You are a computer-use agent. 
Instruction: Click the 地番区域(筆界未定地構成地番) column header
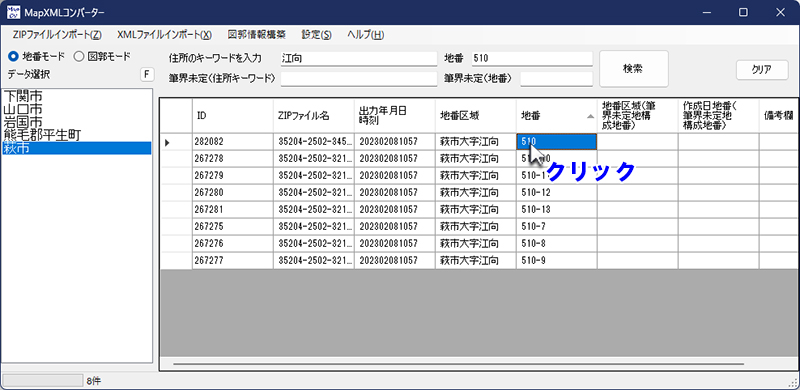pyautogui.click(x=638, y=116)
